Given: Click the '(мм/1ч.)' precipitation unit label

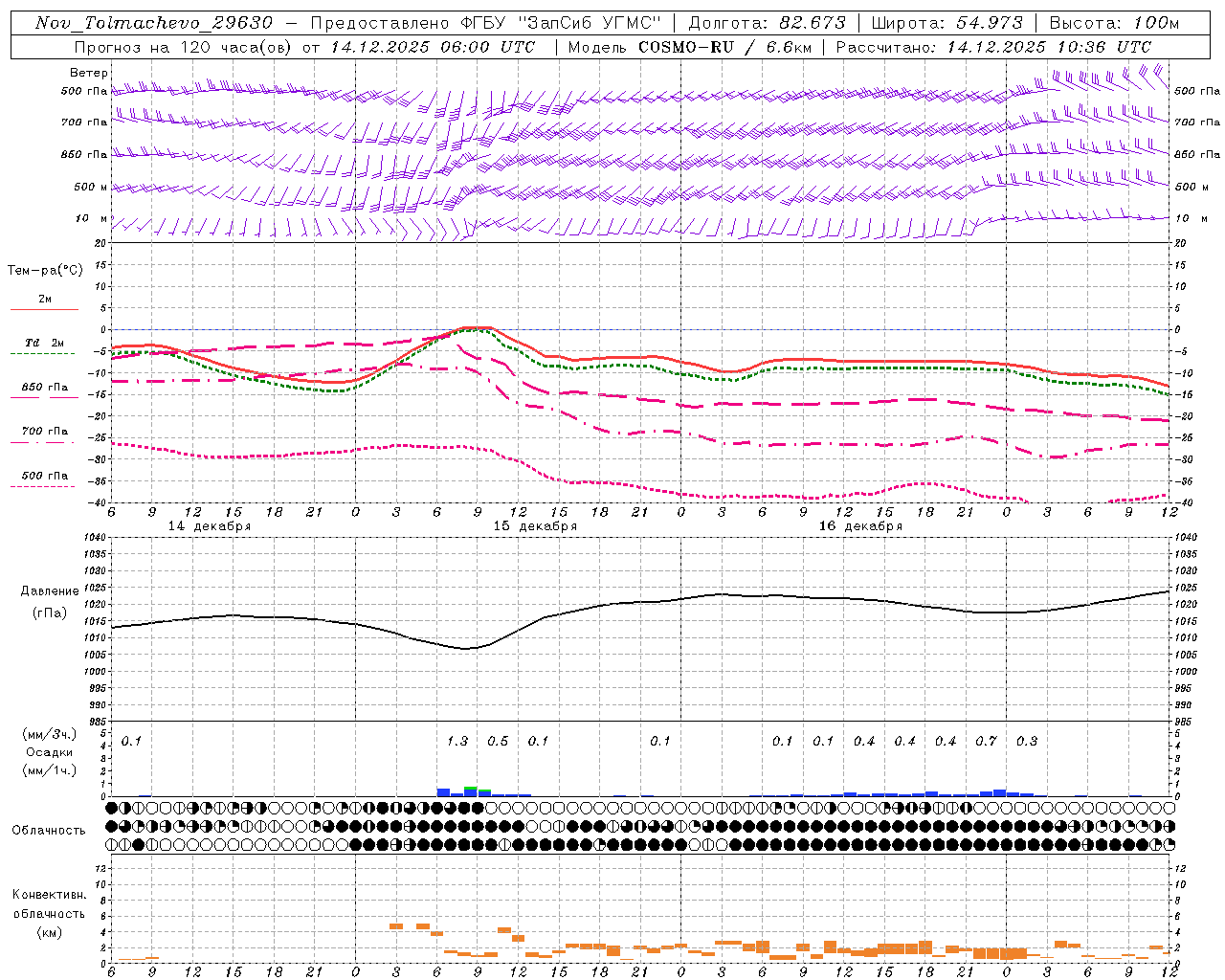Looking at the screenshot, I should point(50,770).
